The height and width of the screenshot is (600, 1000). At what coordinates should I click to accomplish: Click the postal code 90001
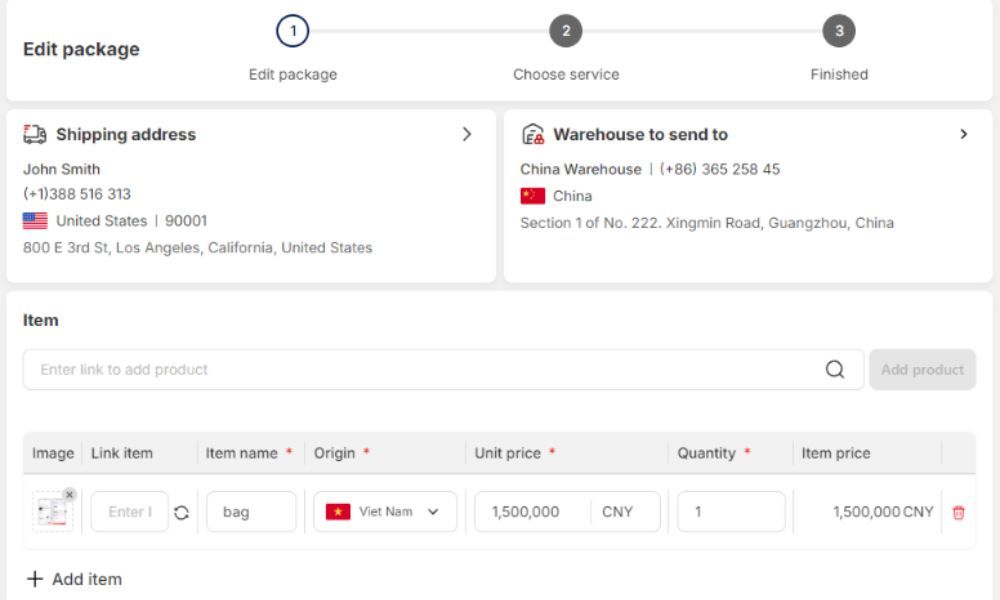click(186, 221)
